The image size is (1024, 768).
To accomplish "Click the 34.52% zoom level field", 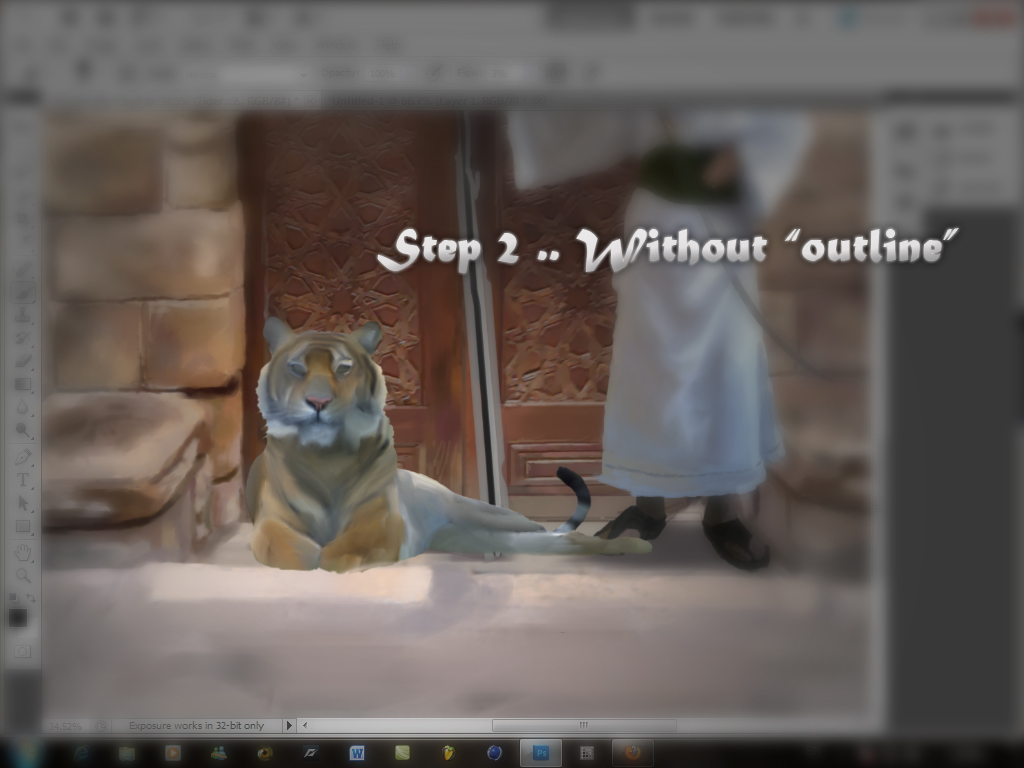I will pos(65,726).
